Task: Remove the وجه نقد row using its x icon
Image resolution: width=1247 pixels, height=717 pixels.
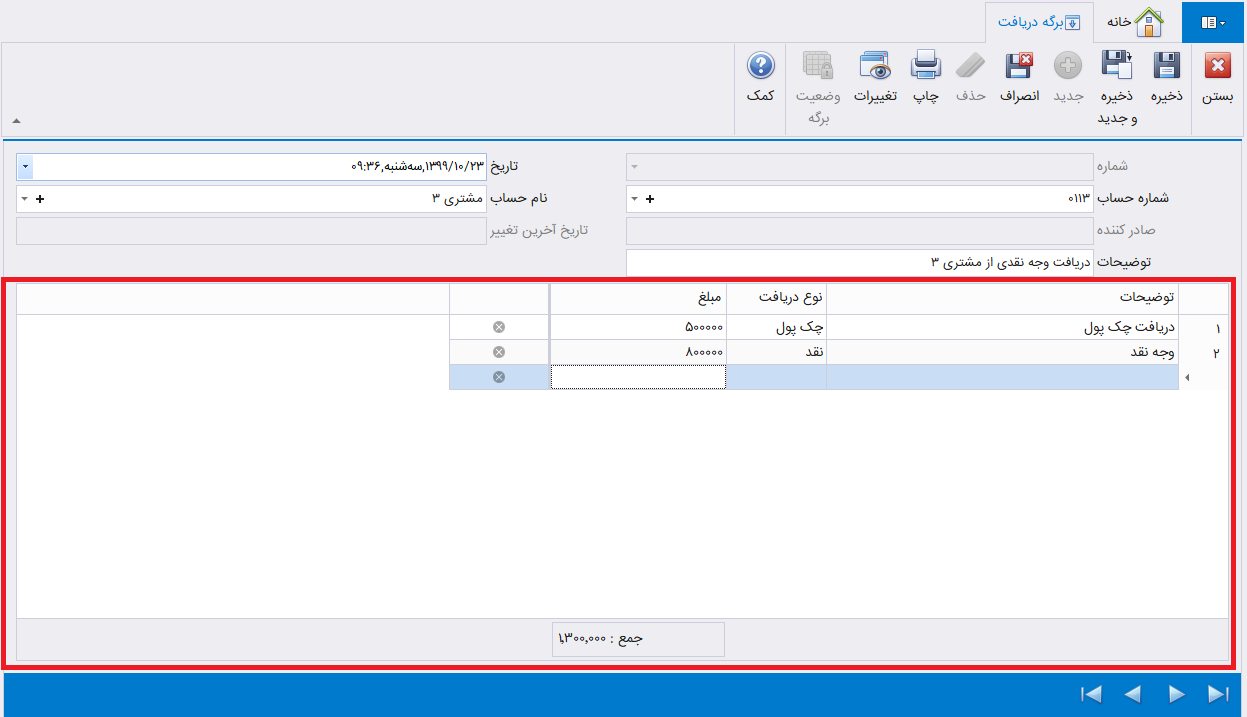Action: tap(499, 352)
